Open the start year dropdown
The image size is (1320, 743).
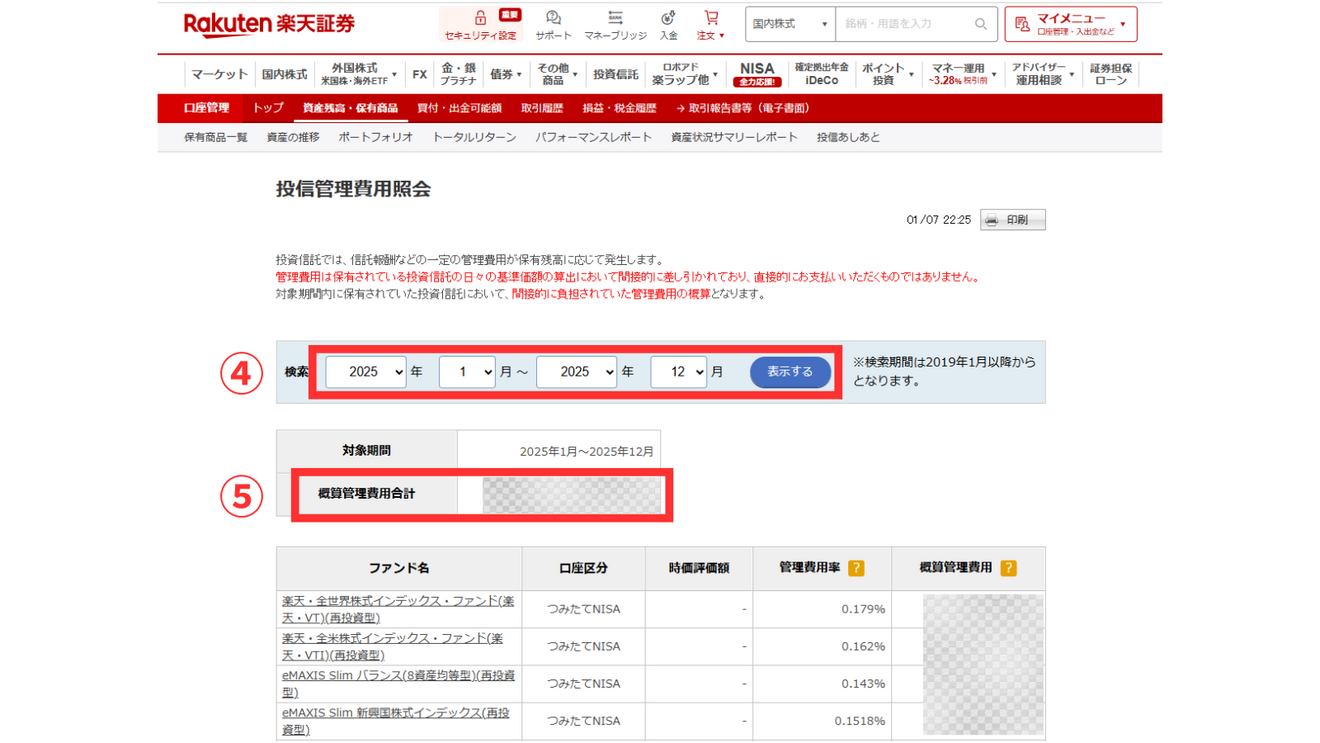366,372
